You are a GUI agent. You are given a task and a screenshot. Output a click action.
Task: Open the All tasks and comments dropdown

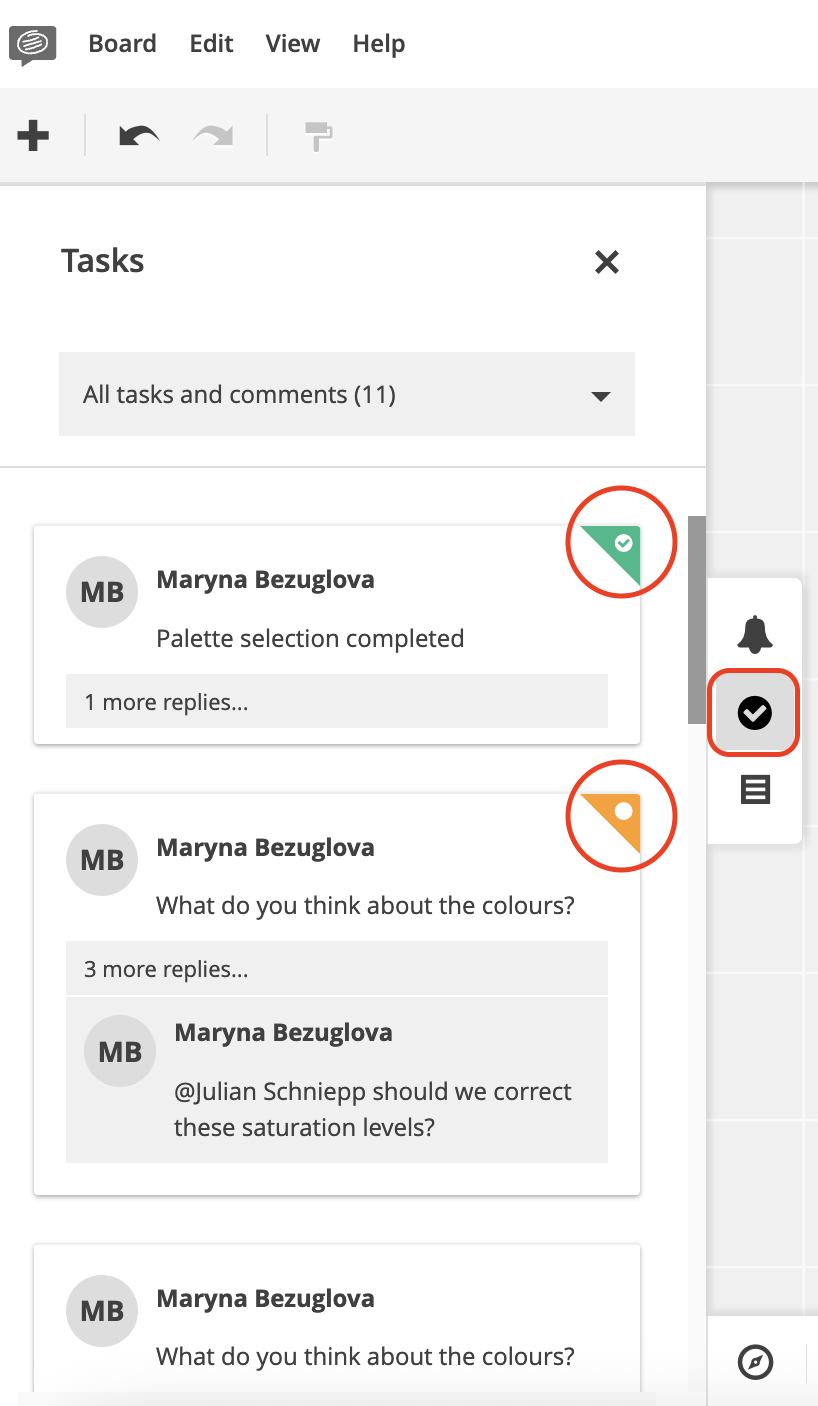click(347, 394)
